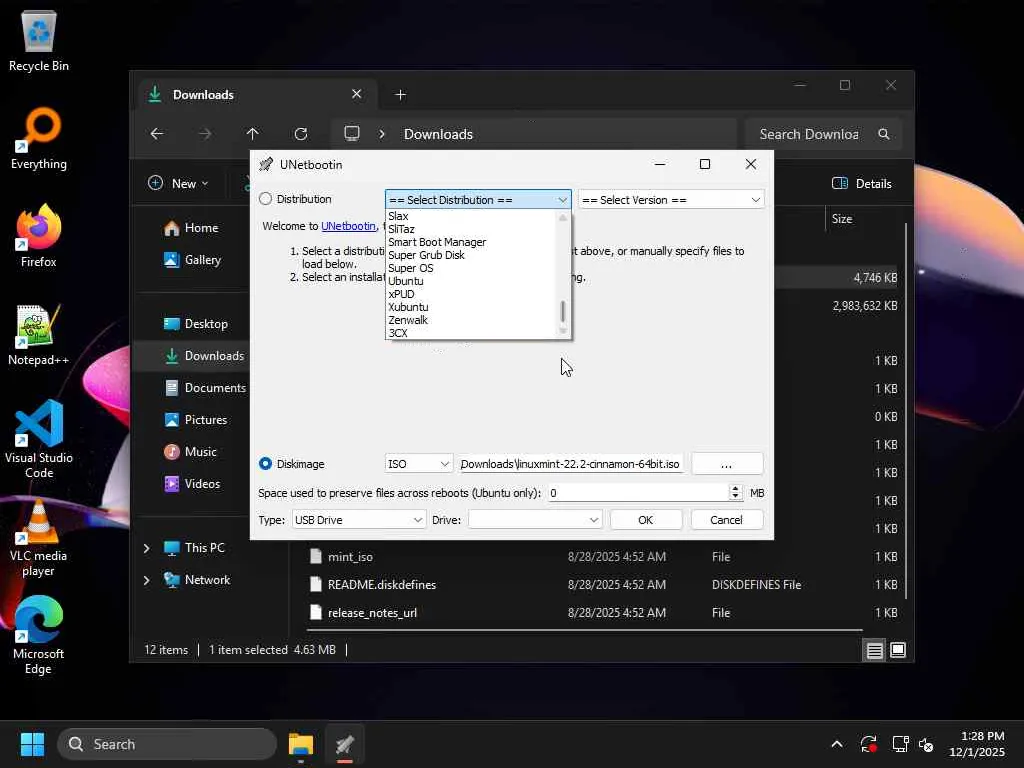Open the Select Version dropdown
1024x768 pixels.
click(671, 200)
